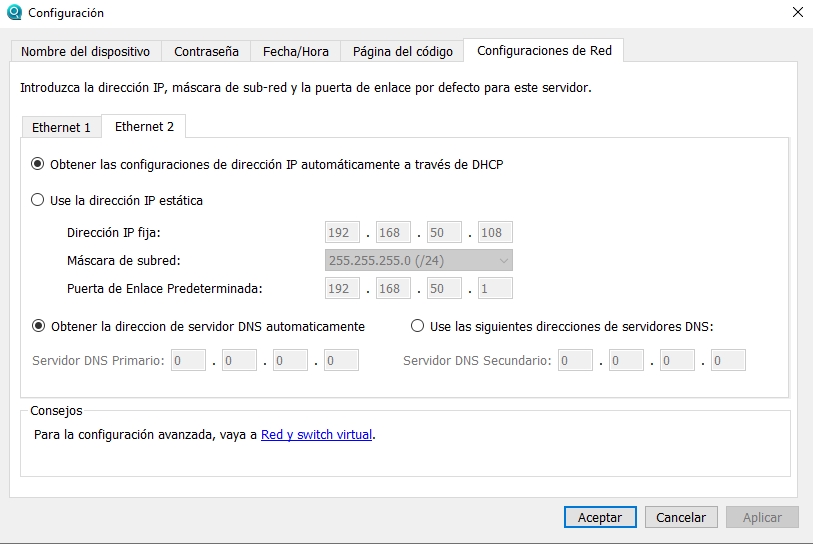
Task: Close the Configuración dialog window
Action: click(796, 13)
